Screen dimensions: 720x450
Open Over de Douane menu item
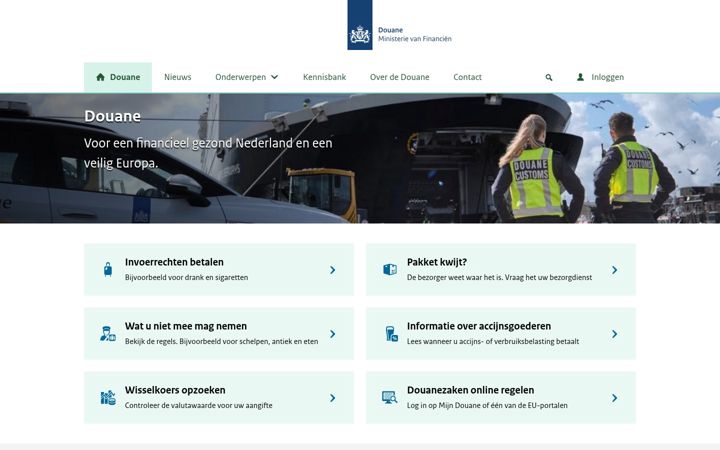coord(399,77)
